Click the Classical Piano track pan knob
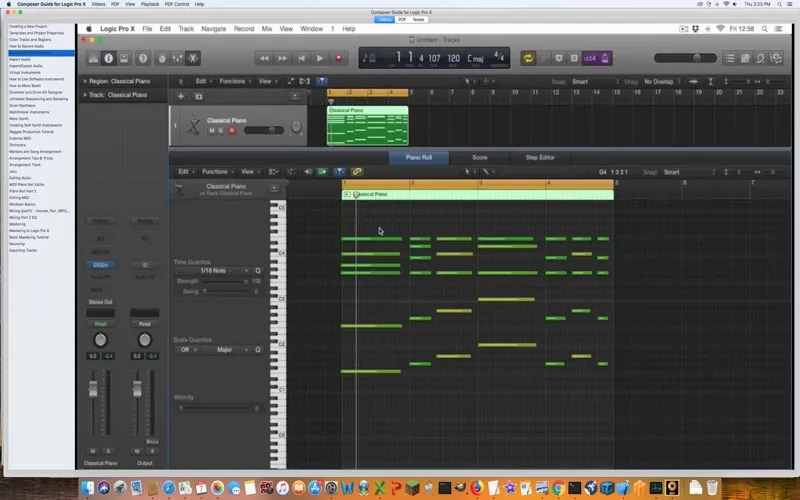 (x=296, y=127)
